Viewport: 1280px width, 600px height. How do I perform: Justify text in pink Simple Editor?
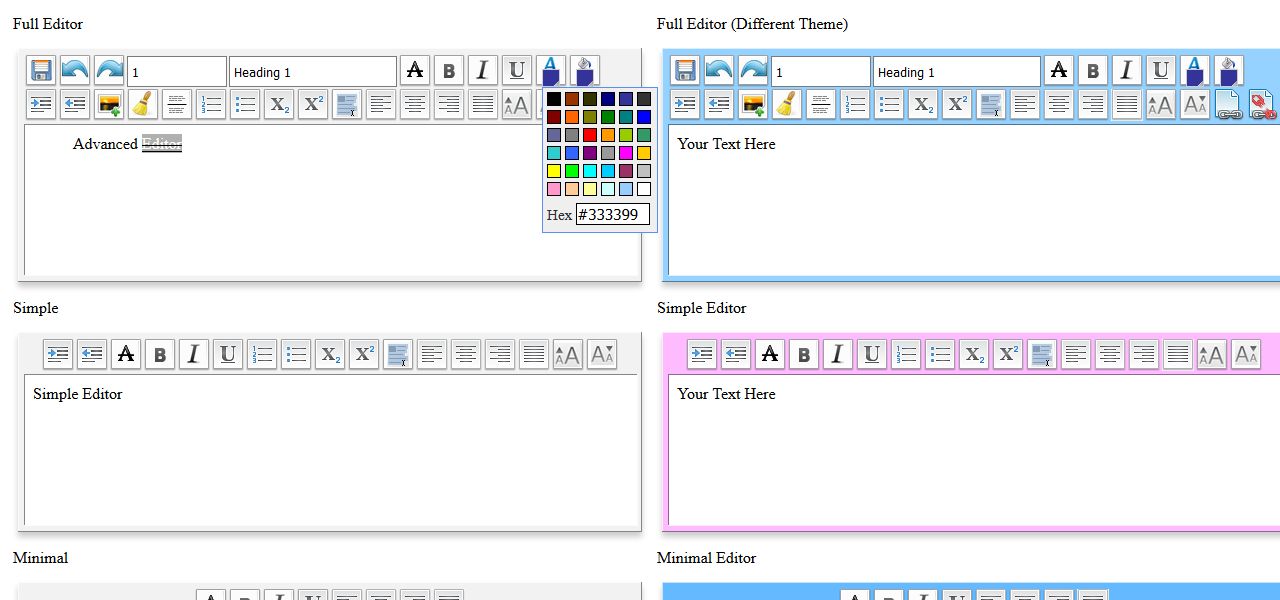pos(1178,354)
